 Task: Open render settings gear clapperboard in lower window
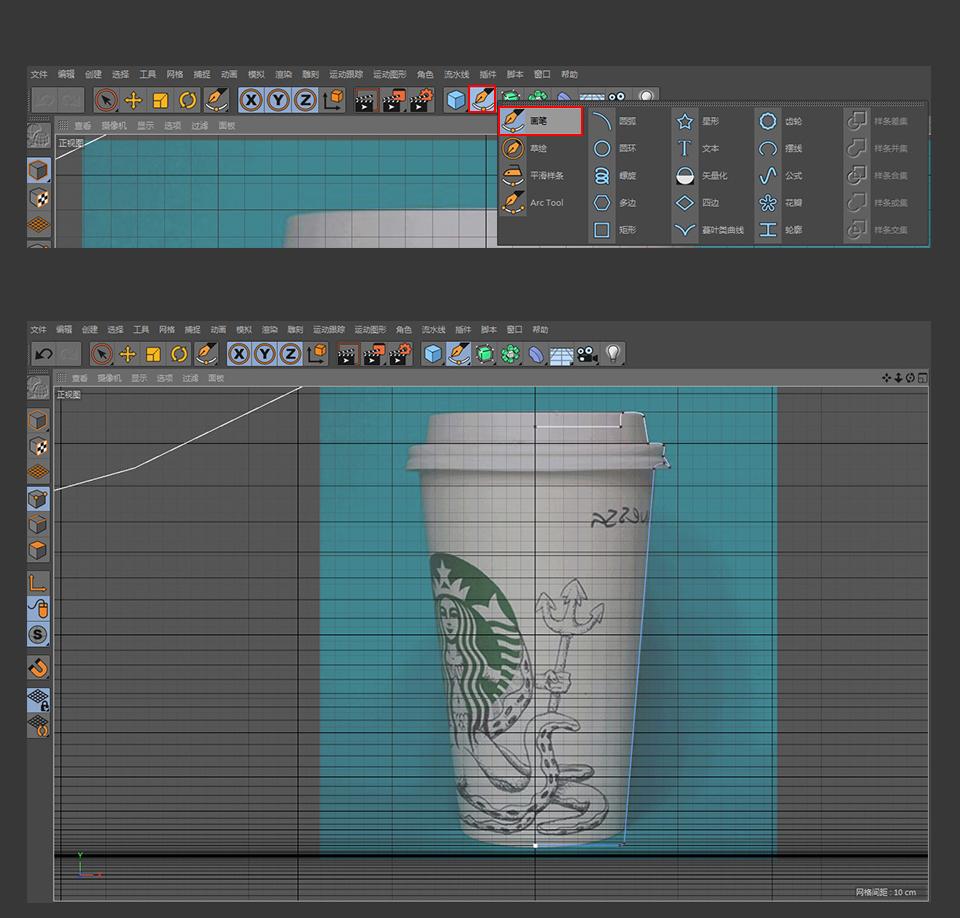click(x=400, y=354)
